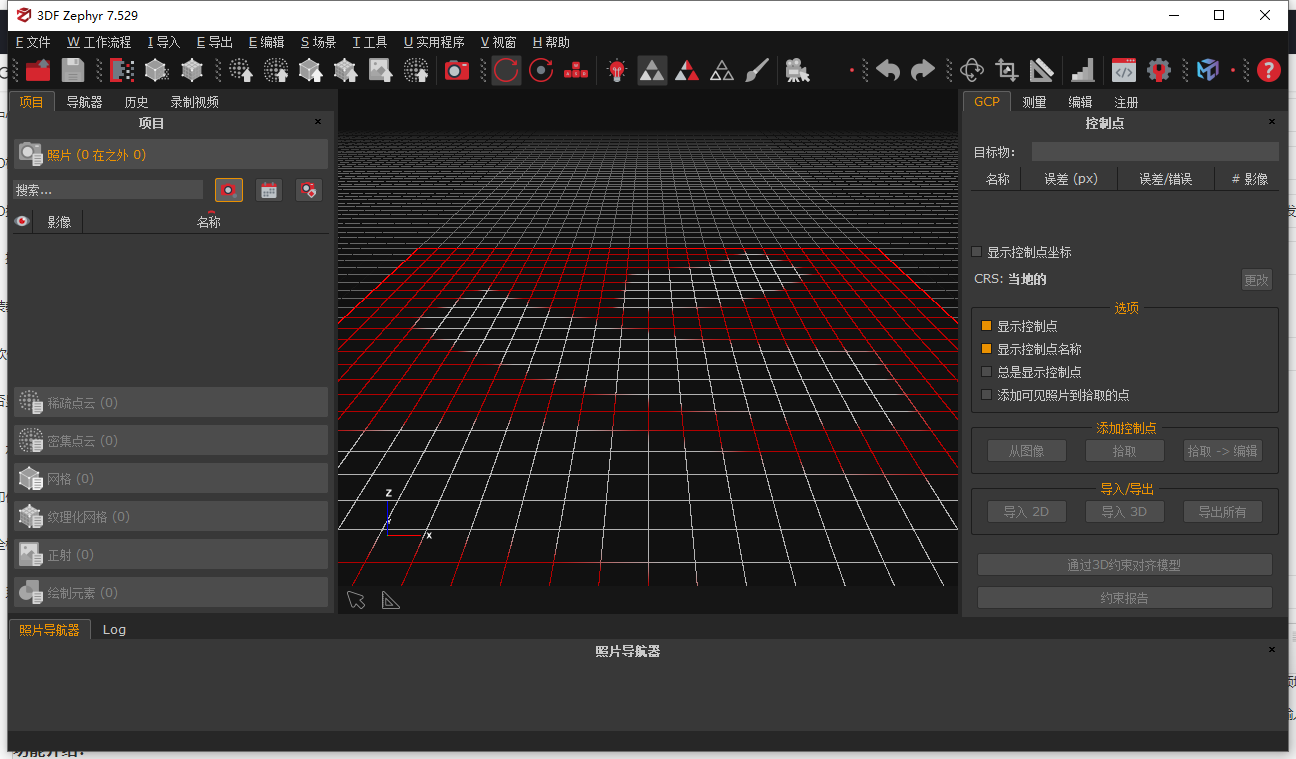
Task: Switch to the 测量 tab
Action: [1034, 102]
